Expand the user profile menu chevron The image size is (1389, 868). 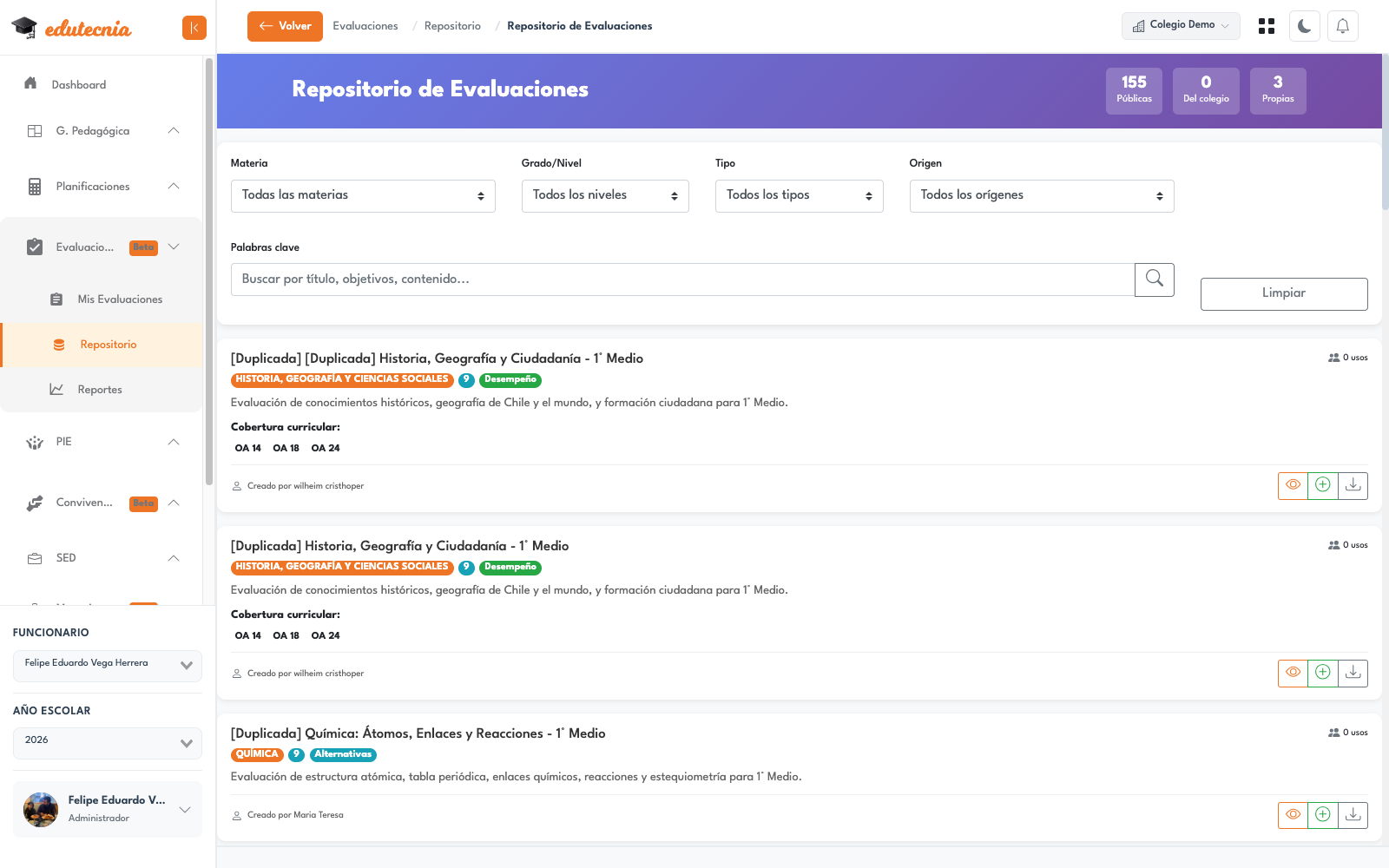pos(185,810)
